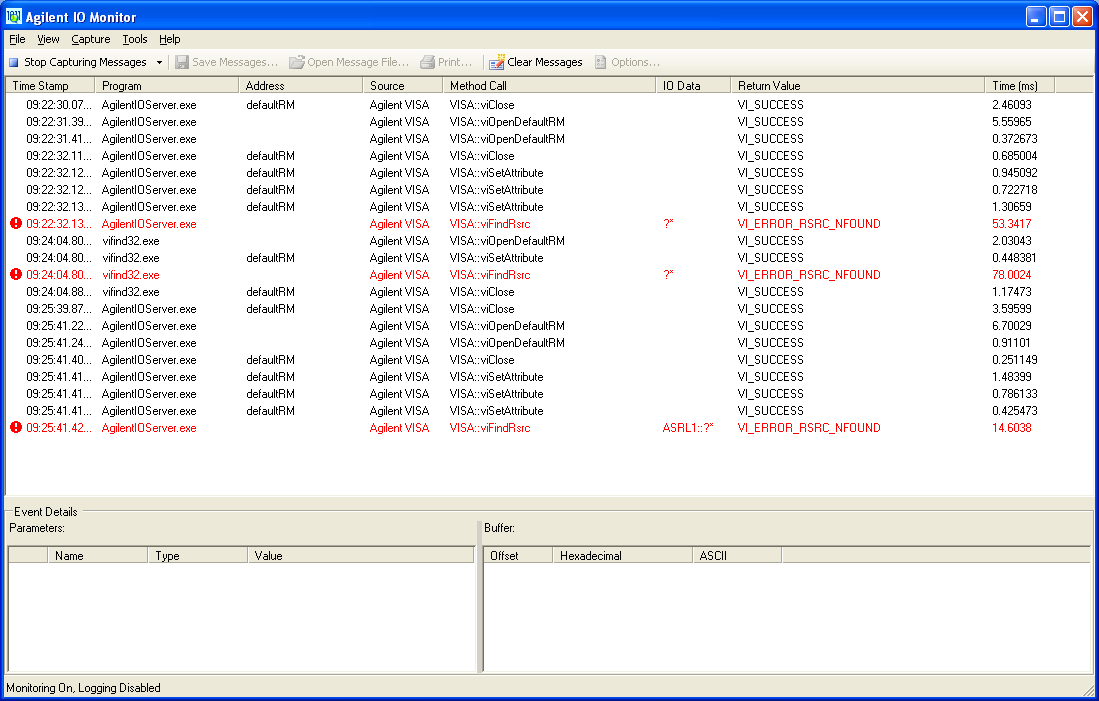Click the Print icon in toolbar
Viewport: 1099px width, 701px height.
tap(428, 62)
